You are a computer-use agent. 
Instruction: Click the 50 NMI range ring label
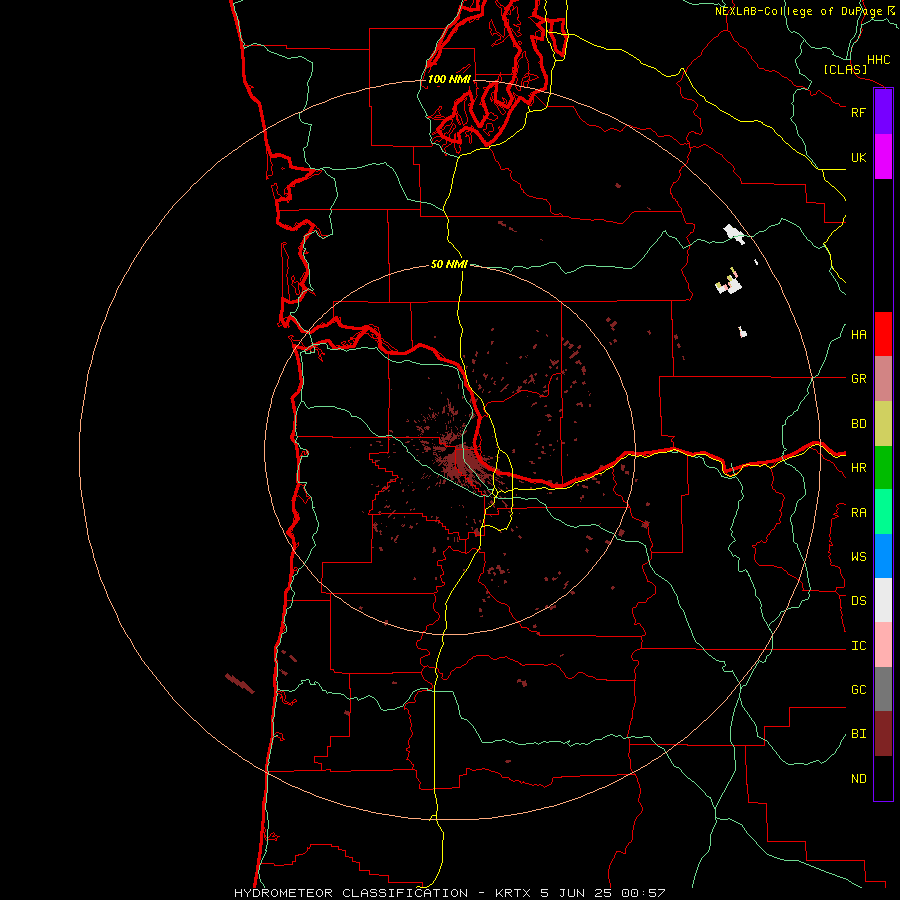point(449,264)
